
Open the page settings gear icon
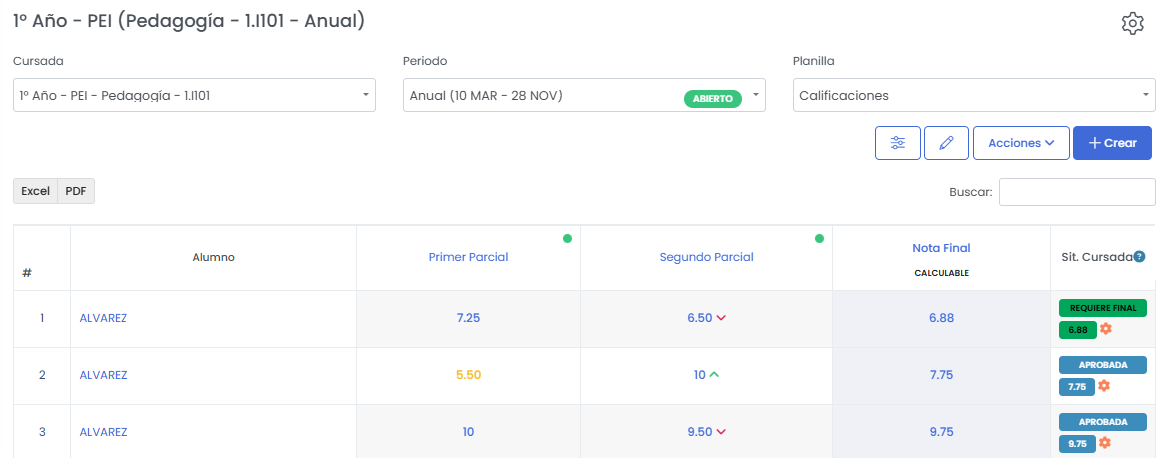(x=1132, y=24)
